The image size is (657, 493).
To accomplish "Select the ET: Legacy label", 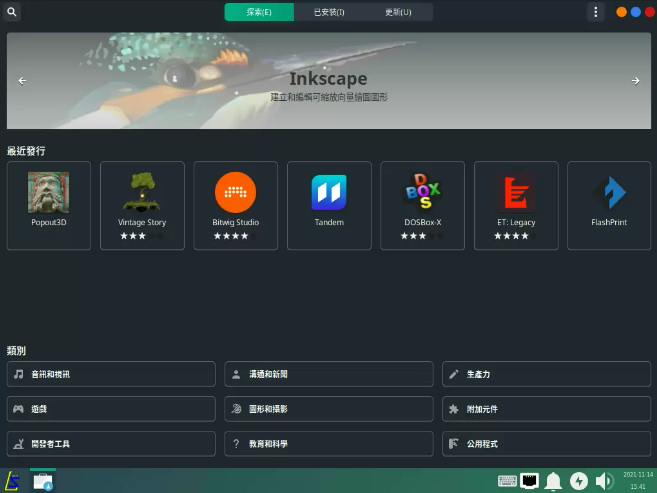I will [516, 222].
